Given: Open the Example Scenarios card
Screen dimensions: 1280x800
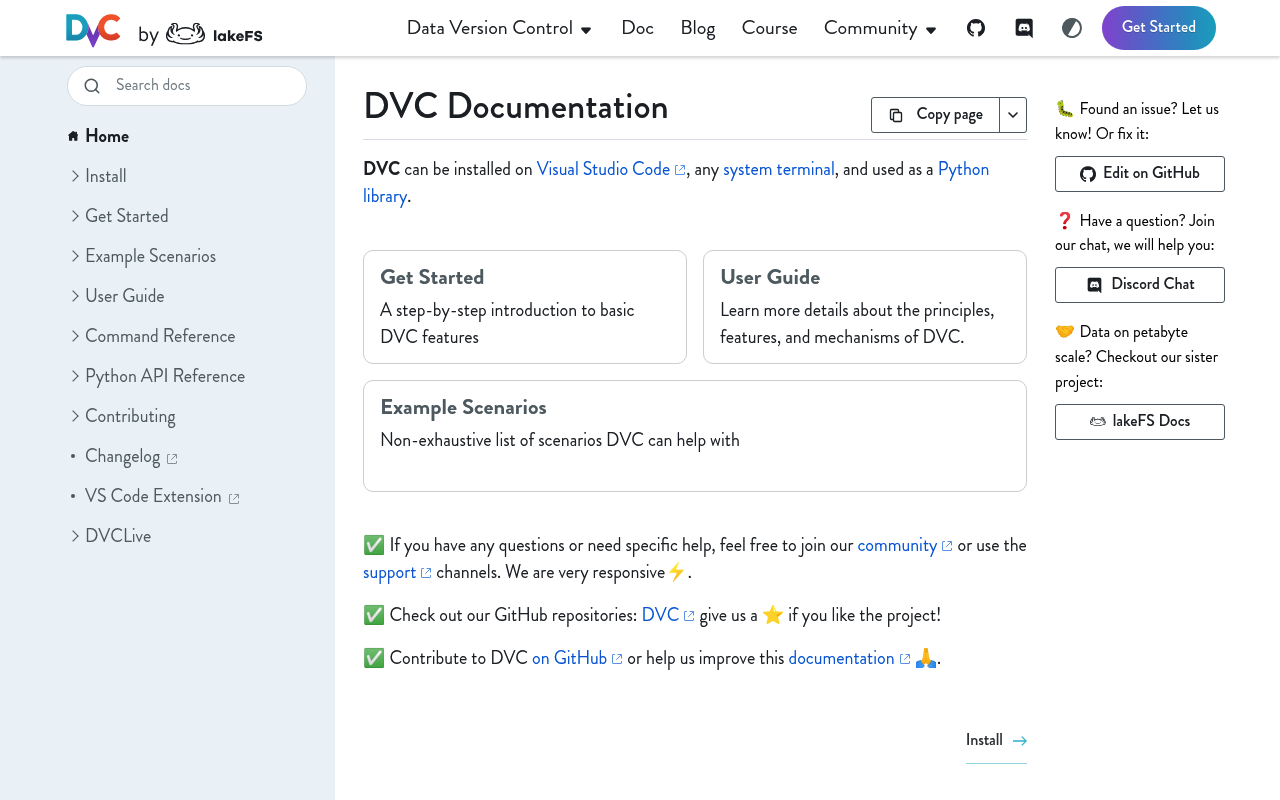Looking at the screenshot, I should pos(695,436).
